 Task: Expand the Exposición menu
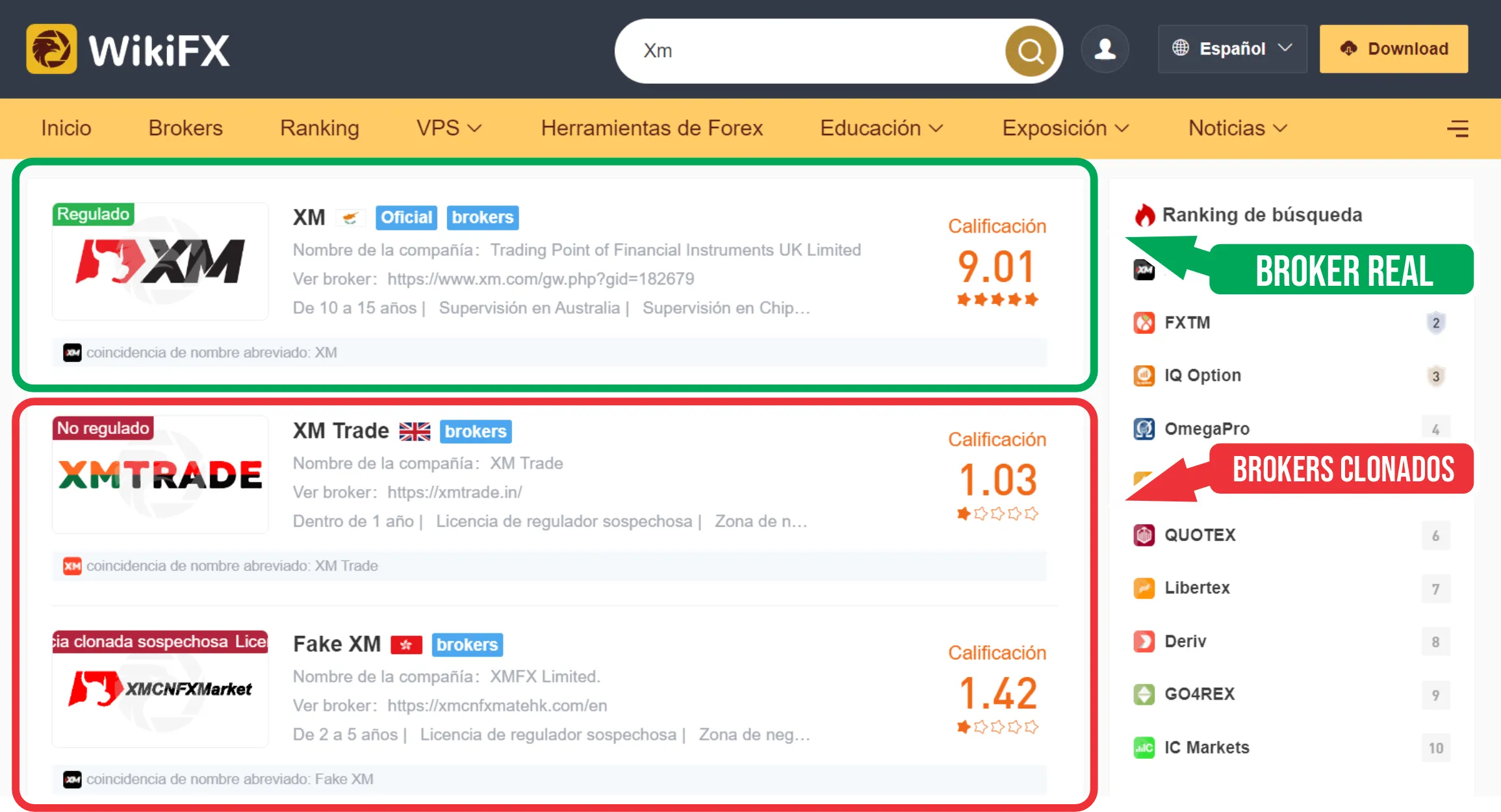(1065, 128)
